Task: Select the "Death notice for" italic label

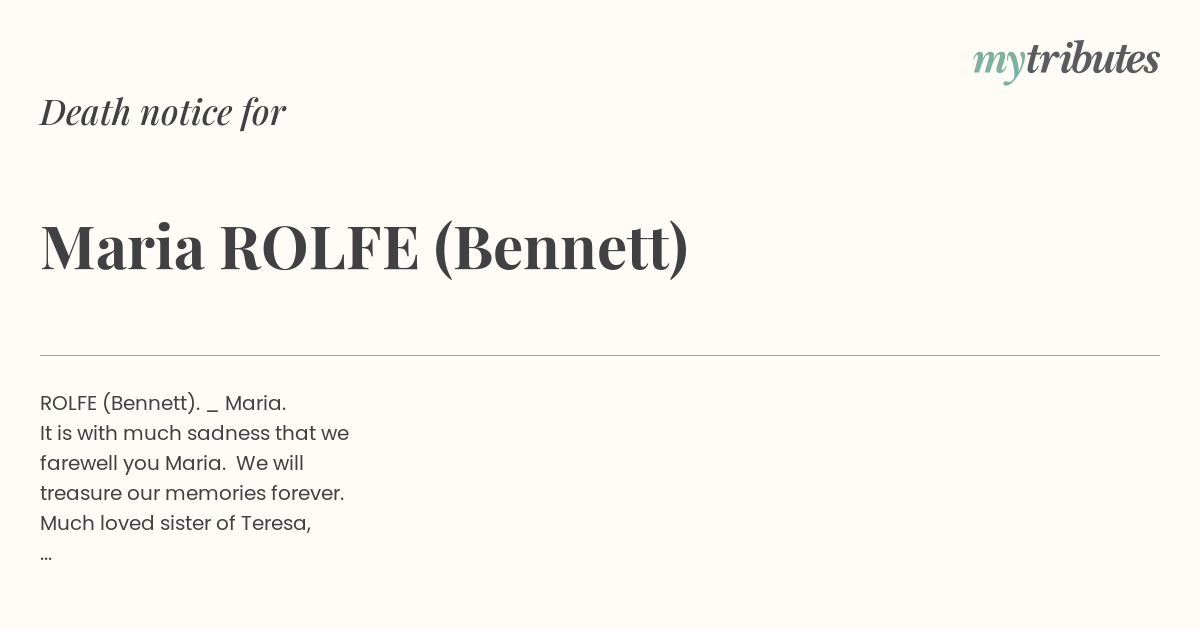Action: click(x=163, y=112)
